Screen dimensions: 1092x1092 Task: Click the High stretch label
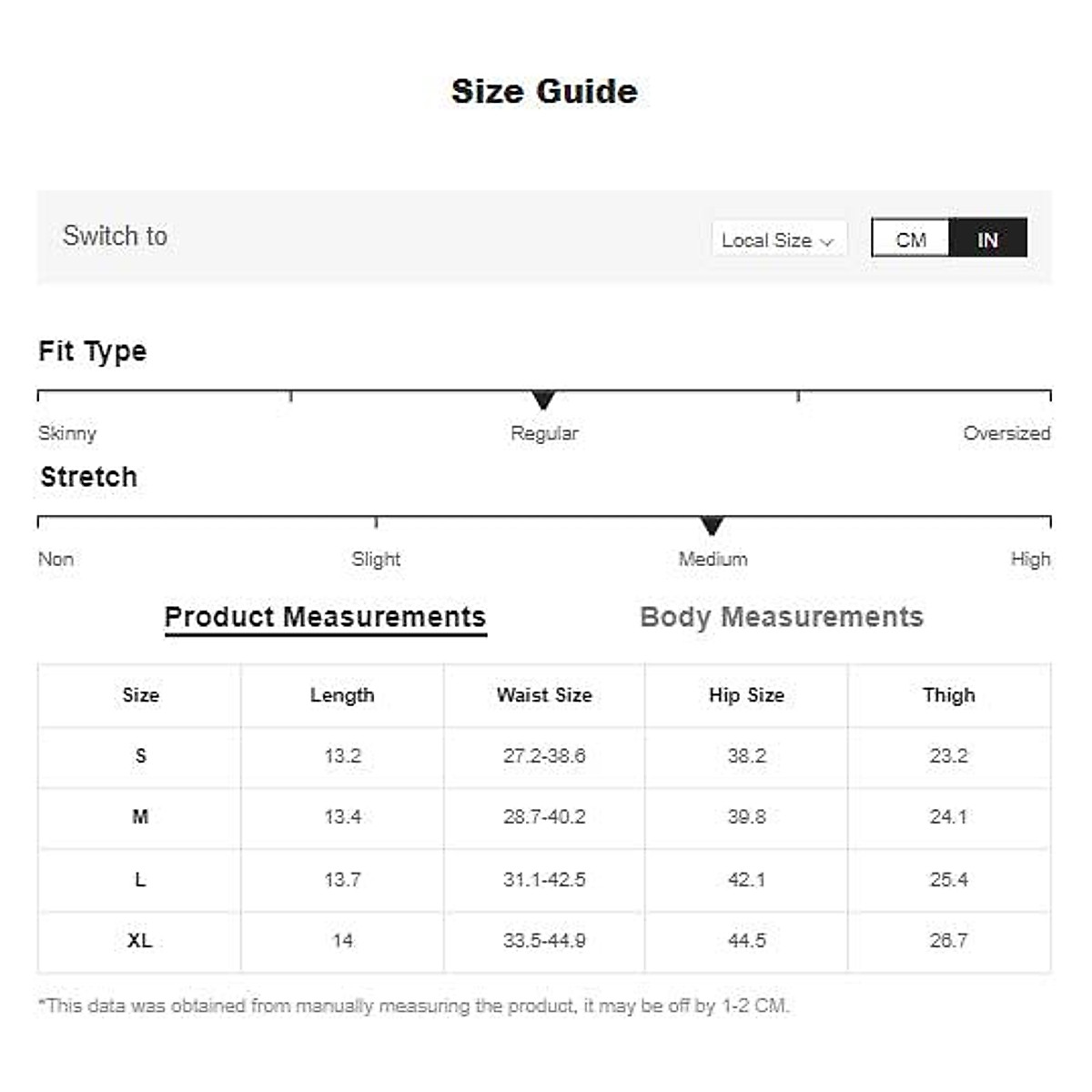pyautogui.click(x=1030, y=559)
